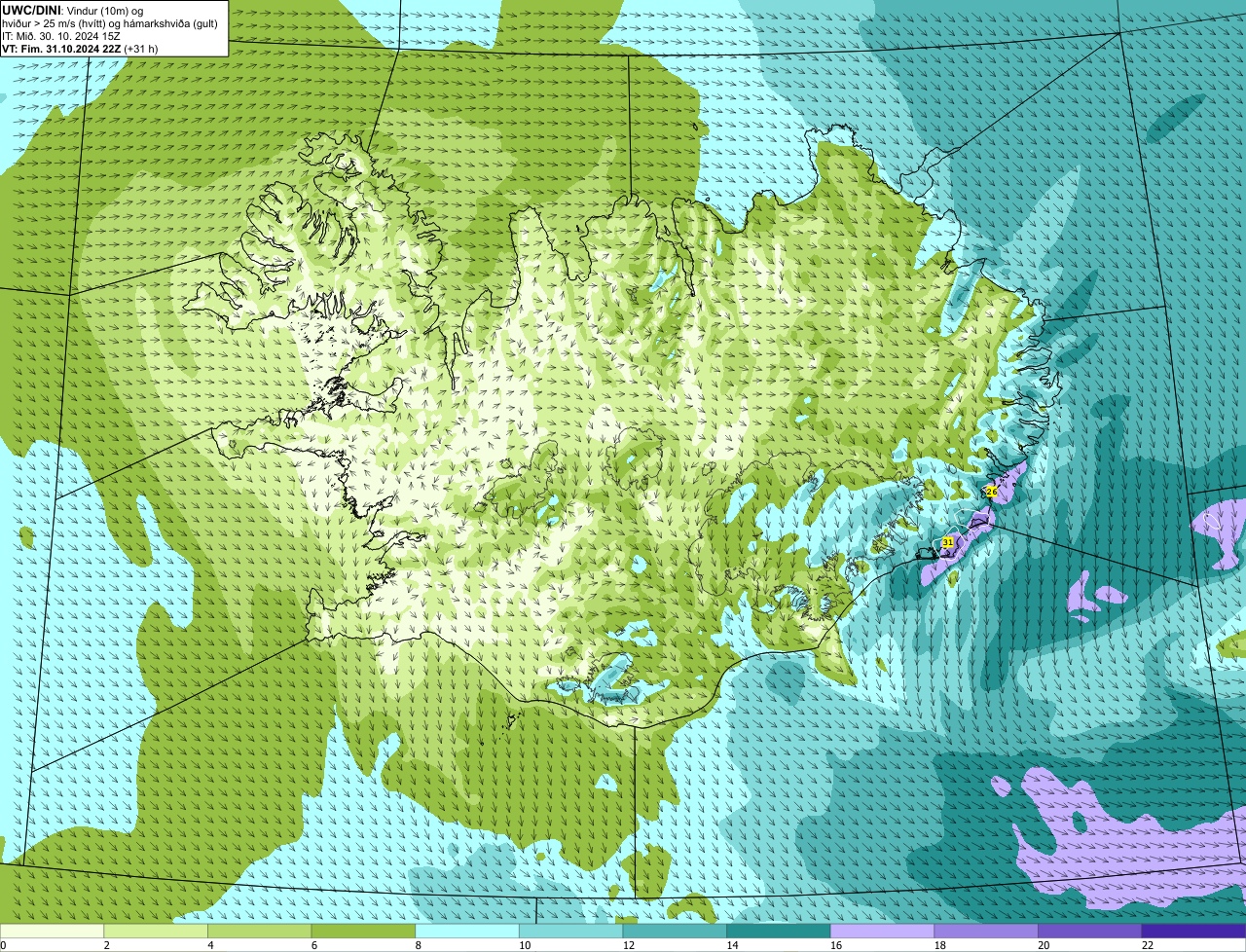Click the line "hviður > 25 m/s (hvítt) og hámarkshviða (gult)"
The image size is (1246, 952).
pyautogui.click(x=110, y=22)
